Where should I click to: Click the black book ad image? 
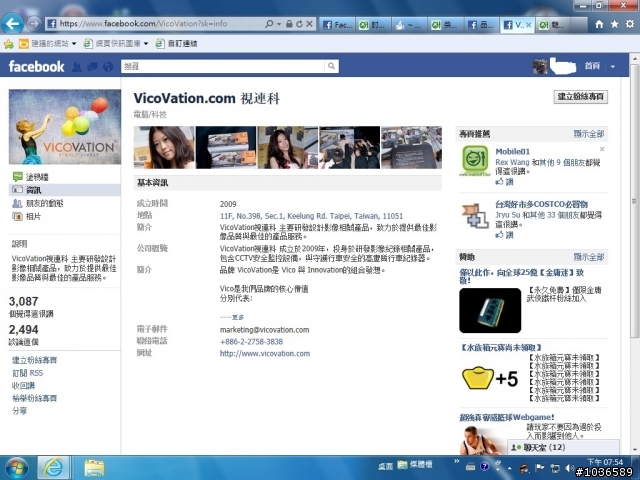pyautogui.click(x=490, y=310)
